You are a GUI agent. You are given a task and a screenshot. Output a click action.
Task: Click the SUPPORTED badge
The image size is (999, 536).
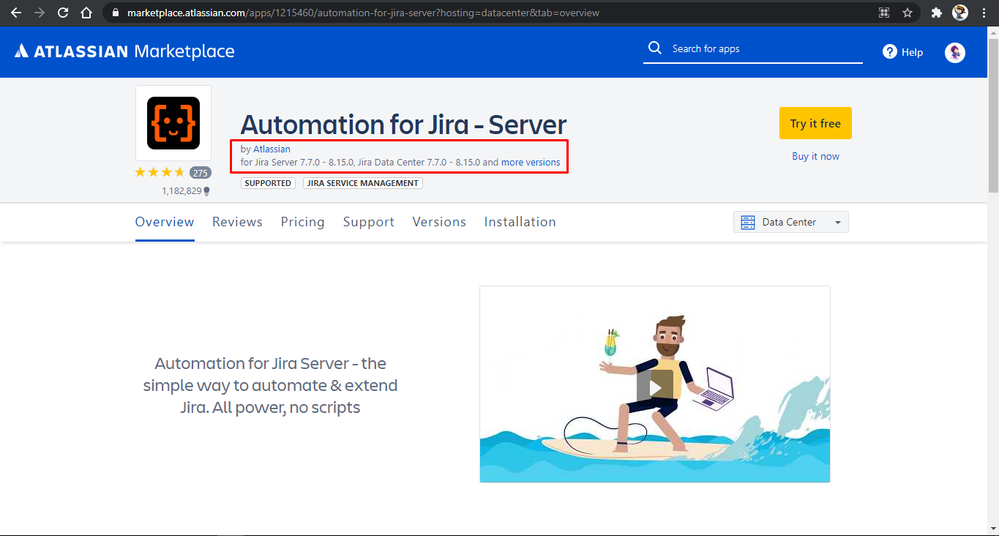(x=268, y=183)
